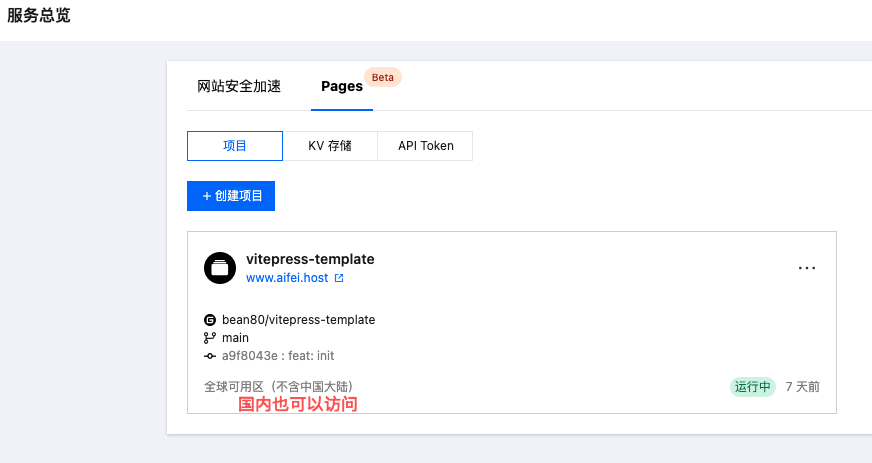Click the commit icon before a9f8043e

pyautogui.click(x=210, y=356)
